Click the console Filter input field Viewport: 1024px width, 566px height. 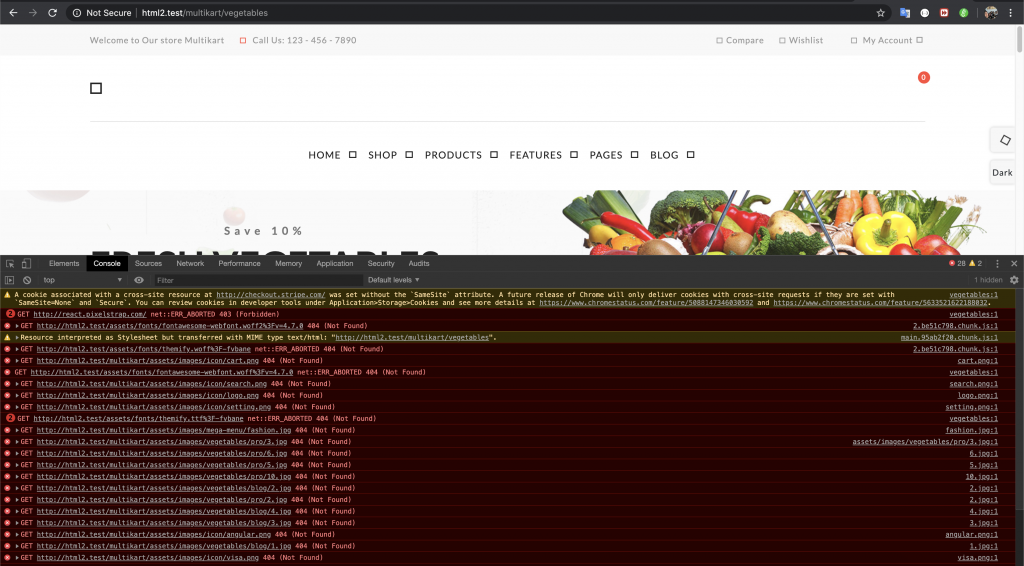tap(255, 280)
